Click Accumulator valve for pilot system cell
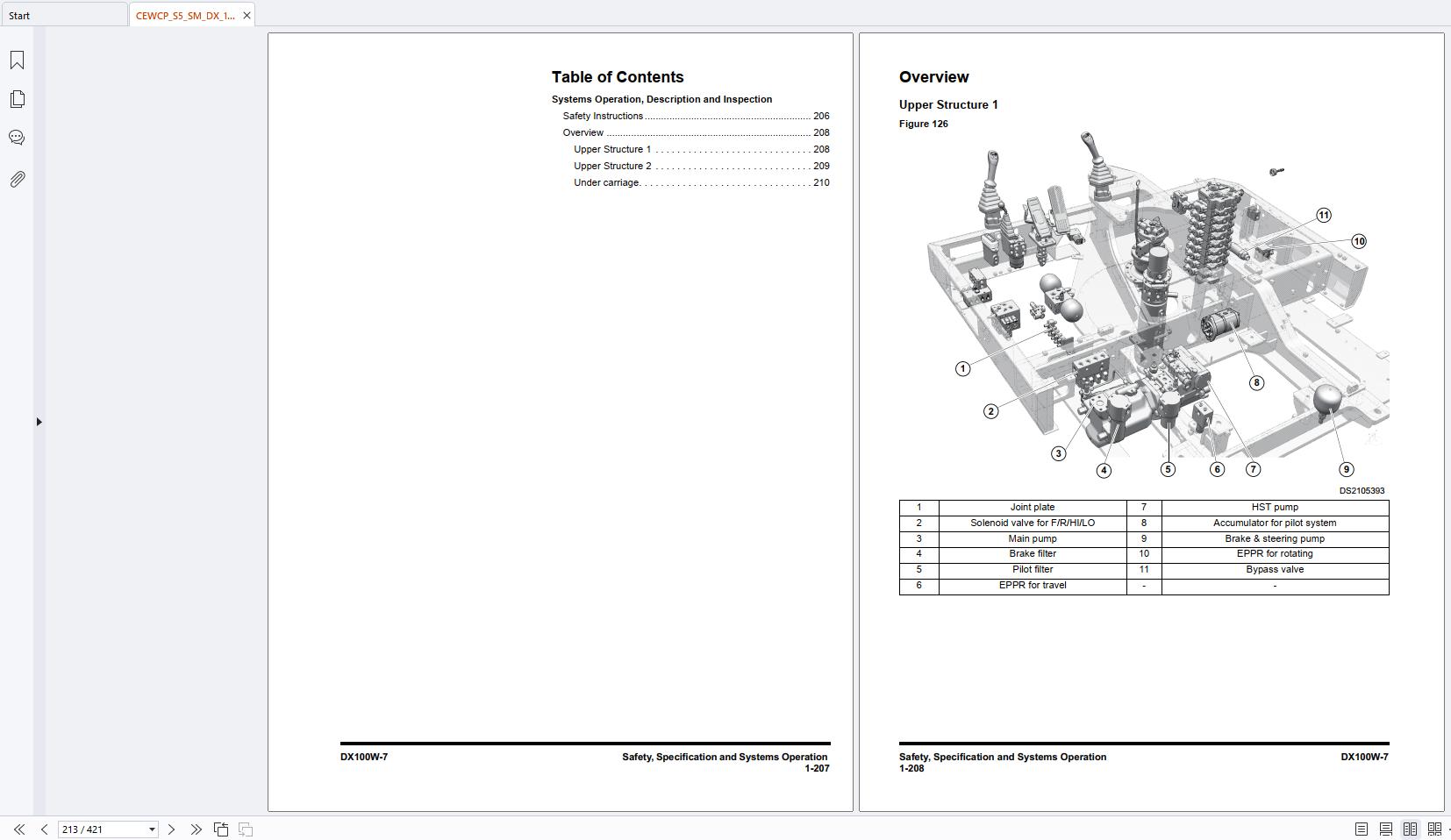Screen dimensions: 1451x840 click(1275, 523)
